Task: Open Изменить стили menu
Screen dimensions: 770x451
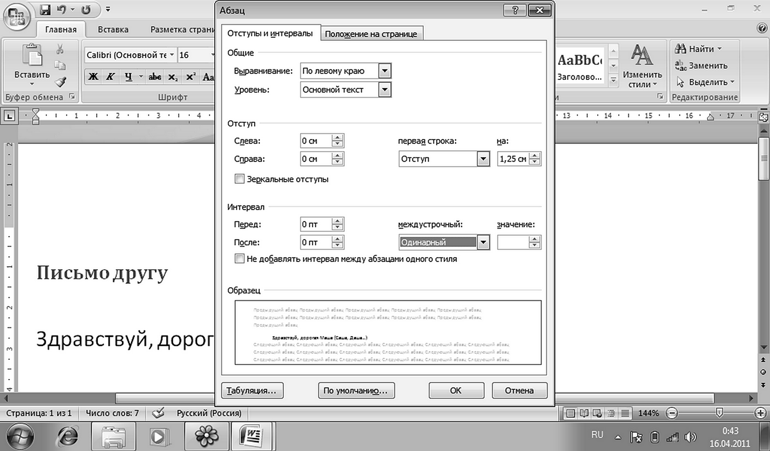Action: click(642, 66)
